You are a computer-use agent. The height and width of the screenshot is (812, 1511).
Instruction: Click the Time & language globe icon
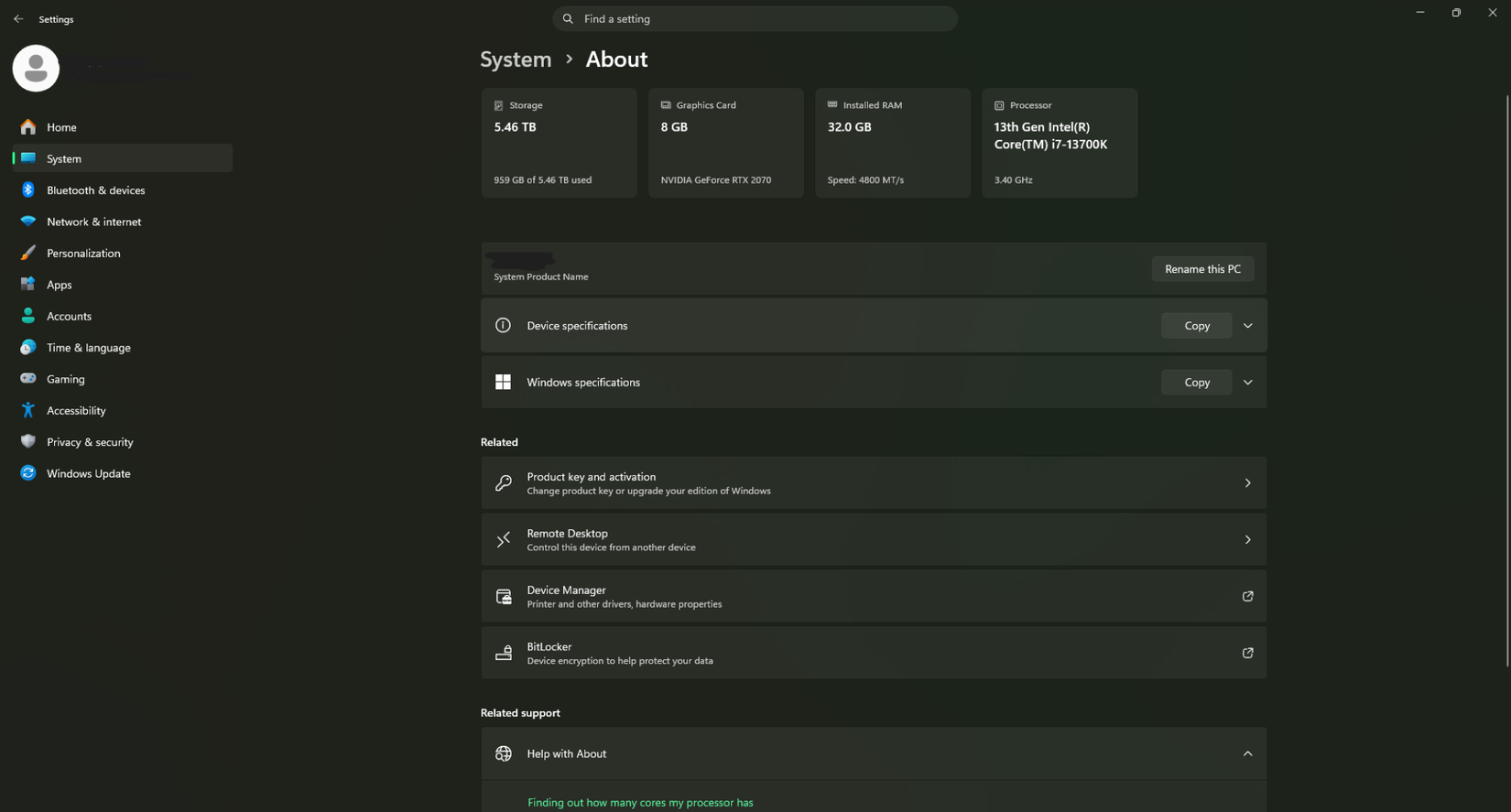coord(28,347)
